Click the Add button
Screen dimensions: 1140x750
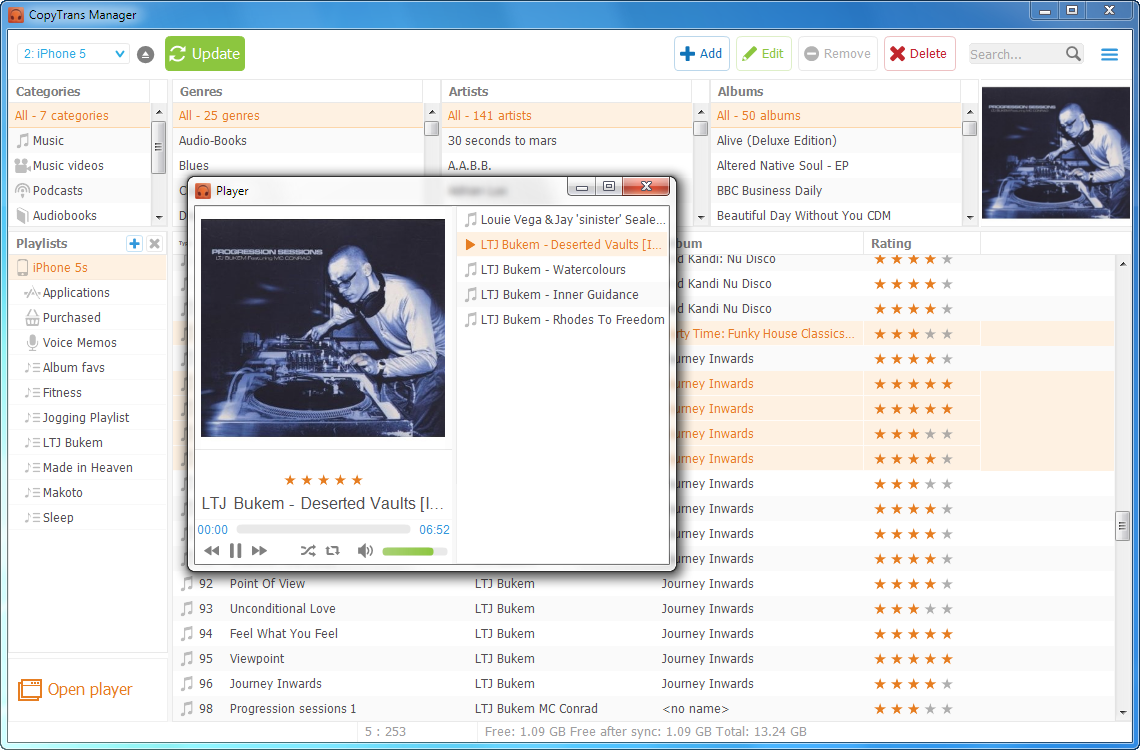click(x=701, y=54)
